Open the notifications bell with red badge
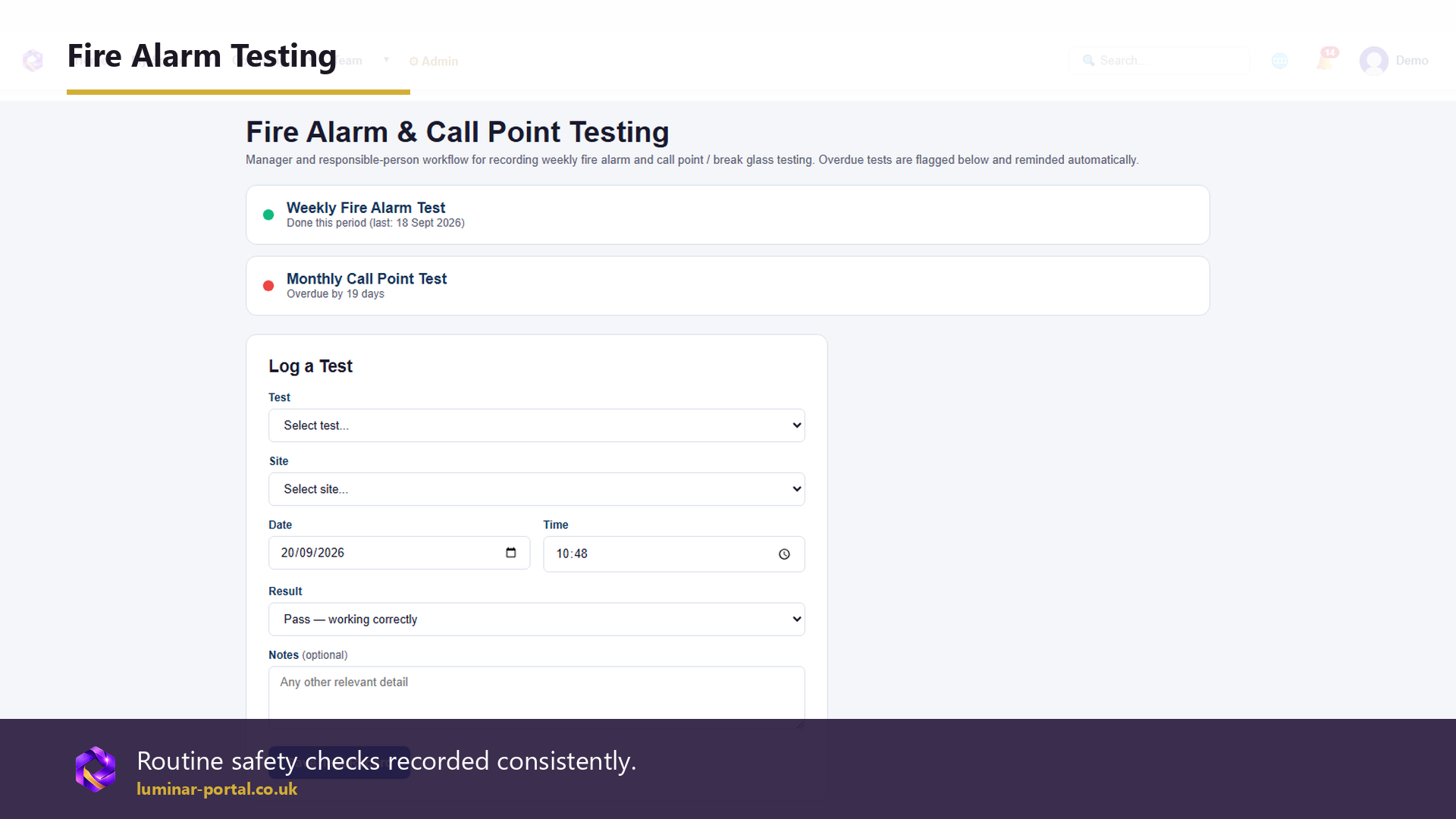Viewport: 1456px width, 819px height. click(x=1326, y=59)
